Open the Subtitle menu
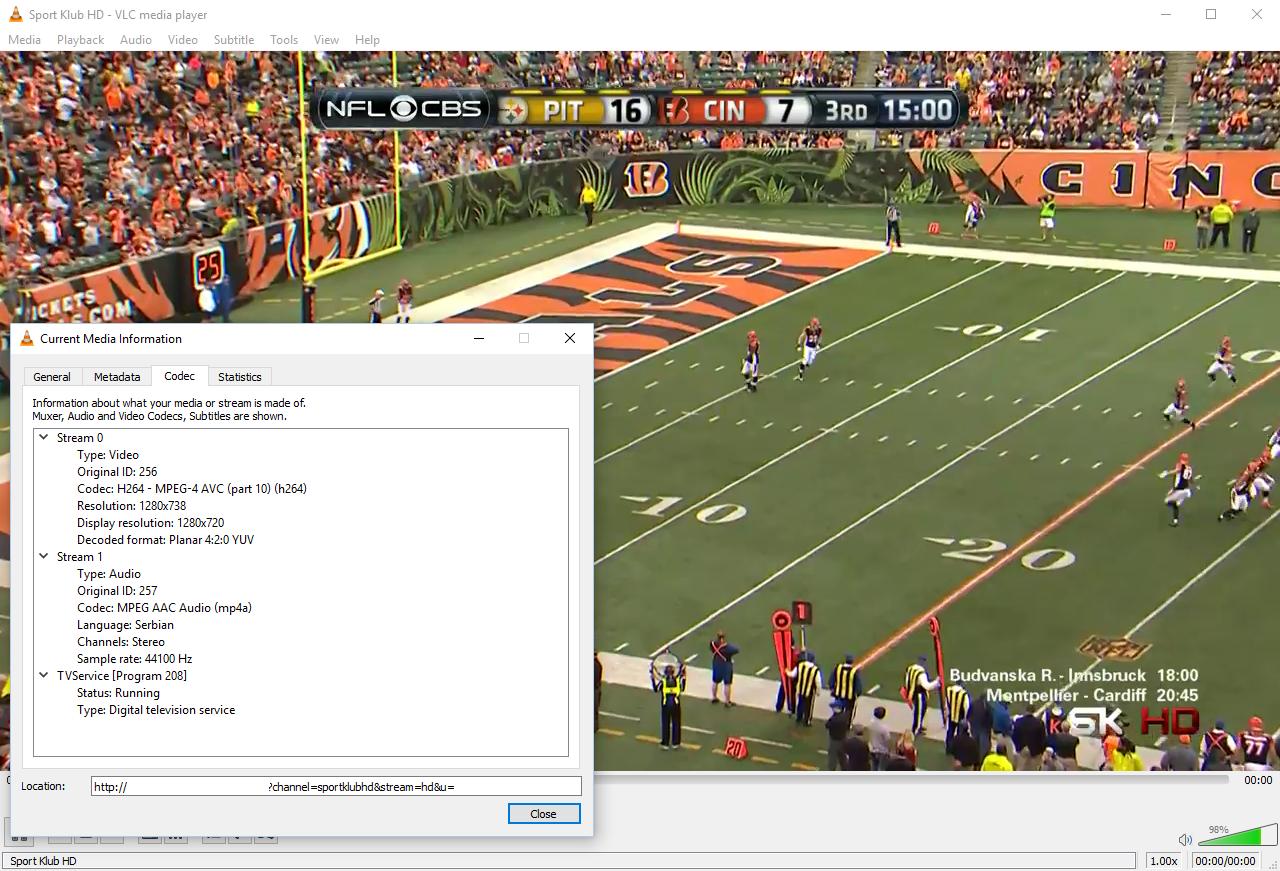Image resolution: width=1280 pixels, height=871 pixels. (x=233, y=40)
